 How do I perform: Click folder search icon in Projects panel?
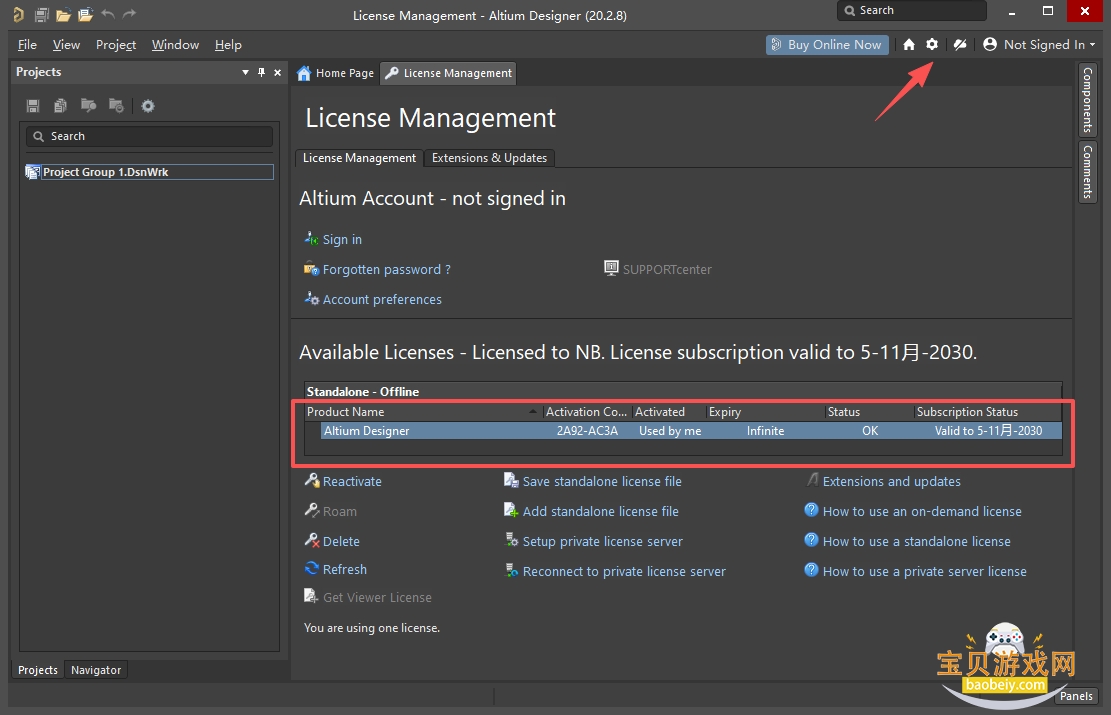click(89, 106)
